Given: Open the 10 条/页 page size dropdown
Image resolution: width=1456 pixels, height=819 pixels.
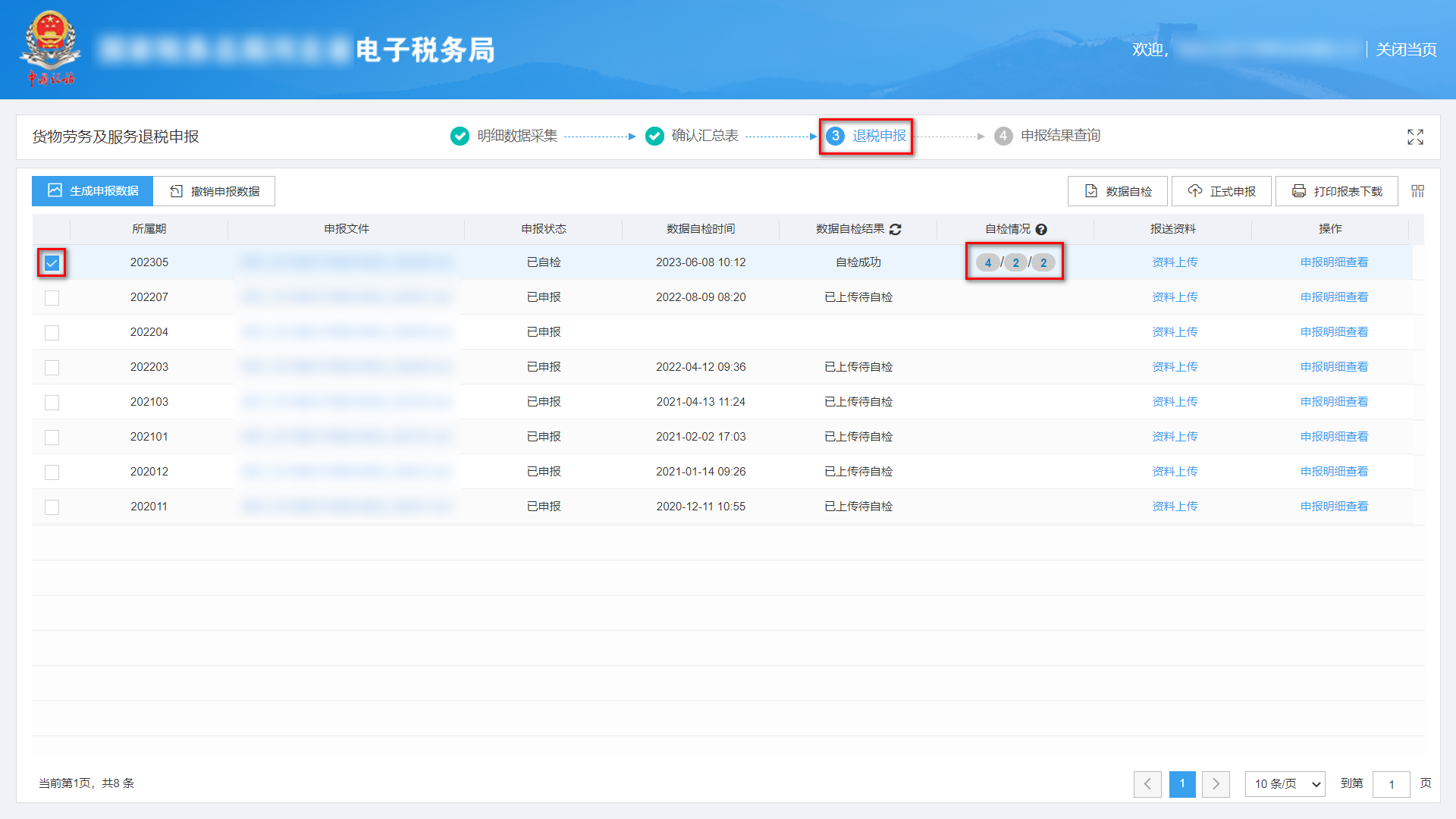Looking at the screenshot, I should [x=1285, y=784].
